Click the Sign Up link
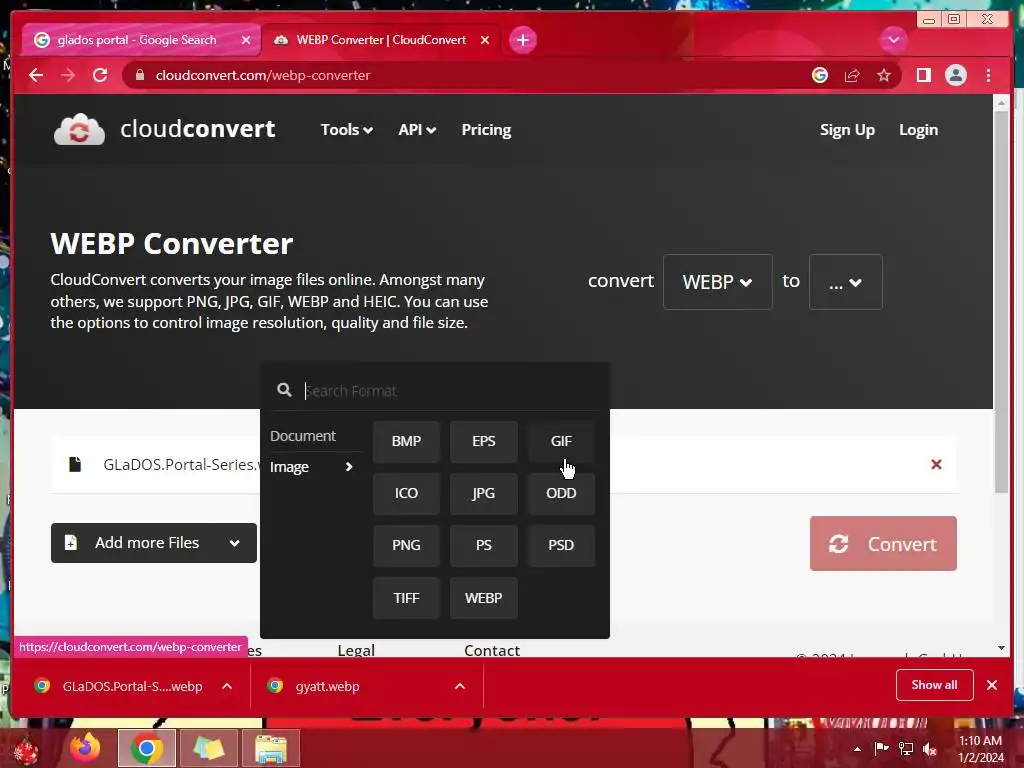 (847, 130)
